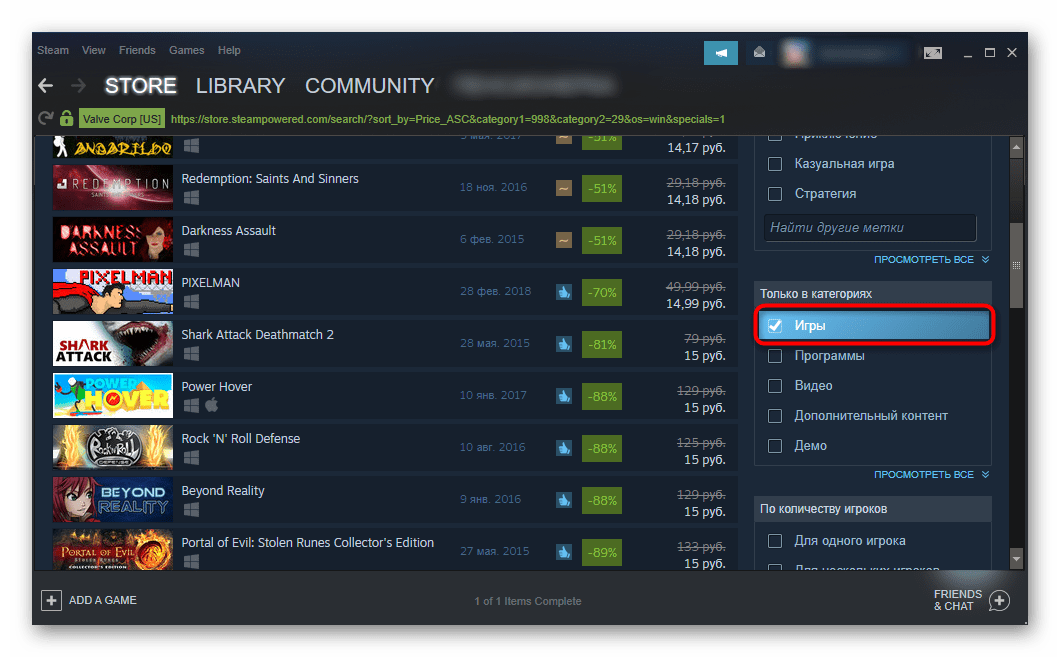Switch to Big Picture mode icon

coord(933,53)
